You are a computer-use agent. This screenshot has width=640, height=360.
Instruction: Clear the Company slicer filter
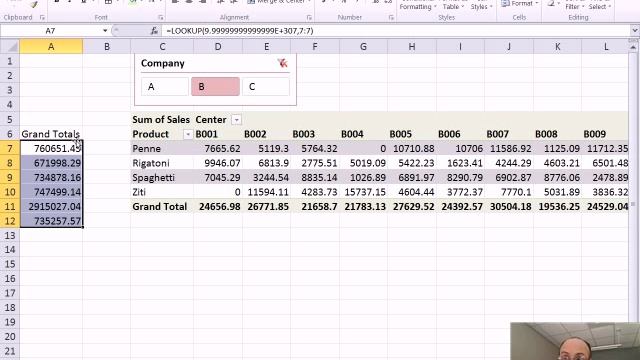[282, 63]
